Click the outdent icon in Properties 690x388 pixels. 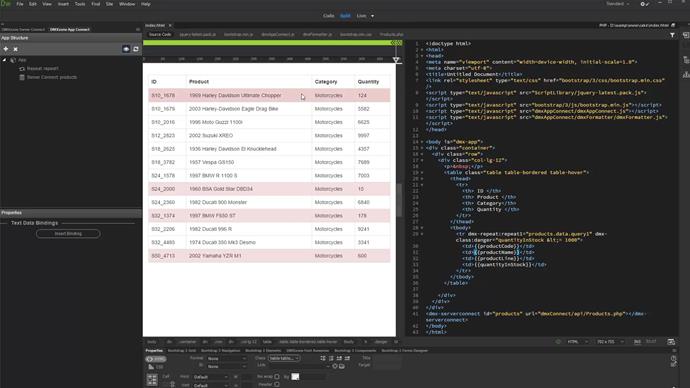pos(339,359)
